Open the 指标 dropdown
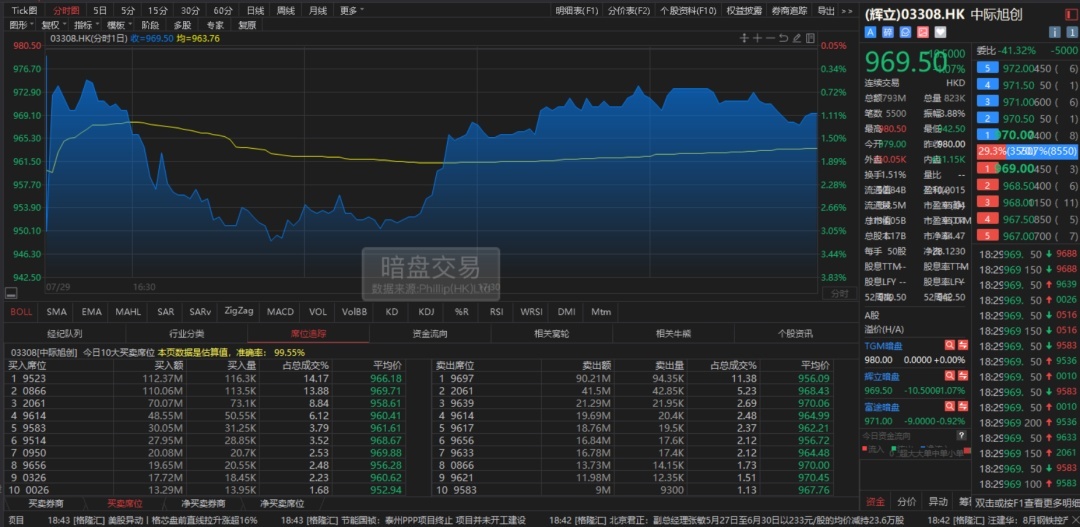Screen dimensions: 1080x527 coord(86,25)
